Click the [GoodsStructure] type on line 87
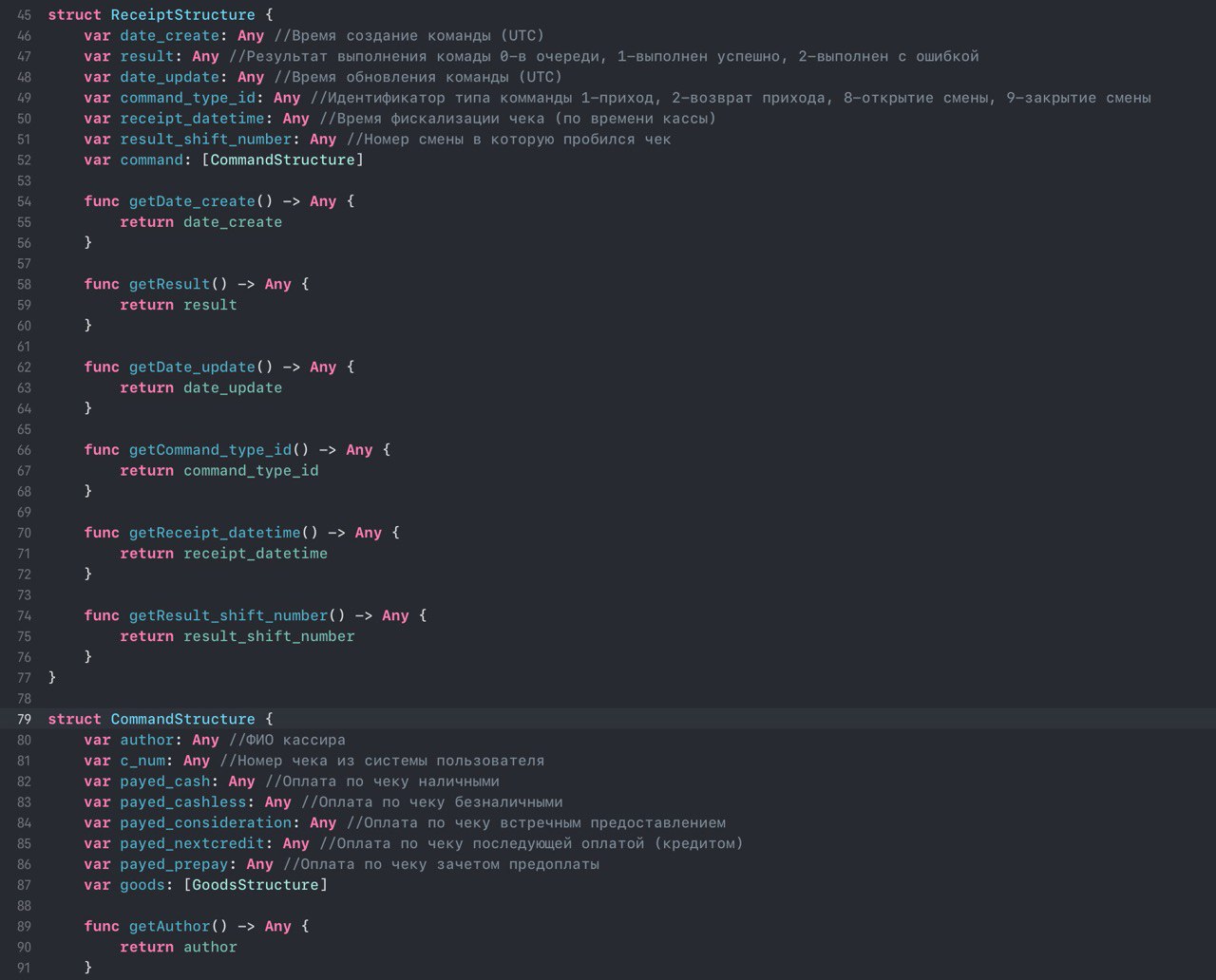The width and height of the screenshot is (1216, 980). (256, 885)
